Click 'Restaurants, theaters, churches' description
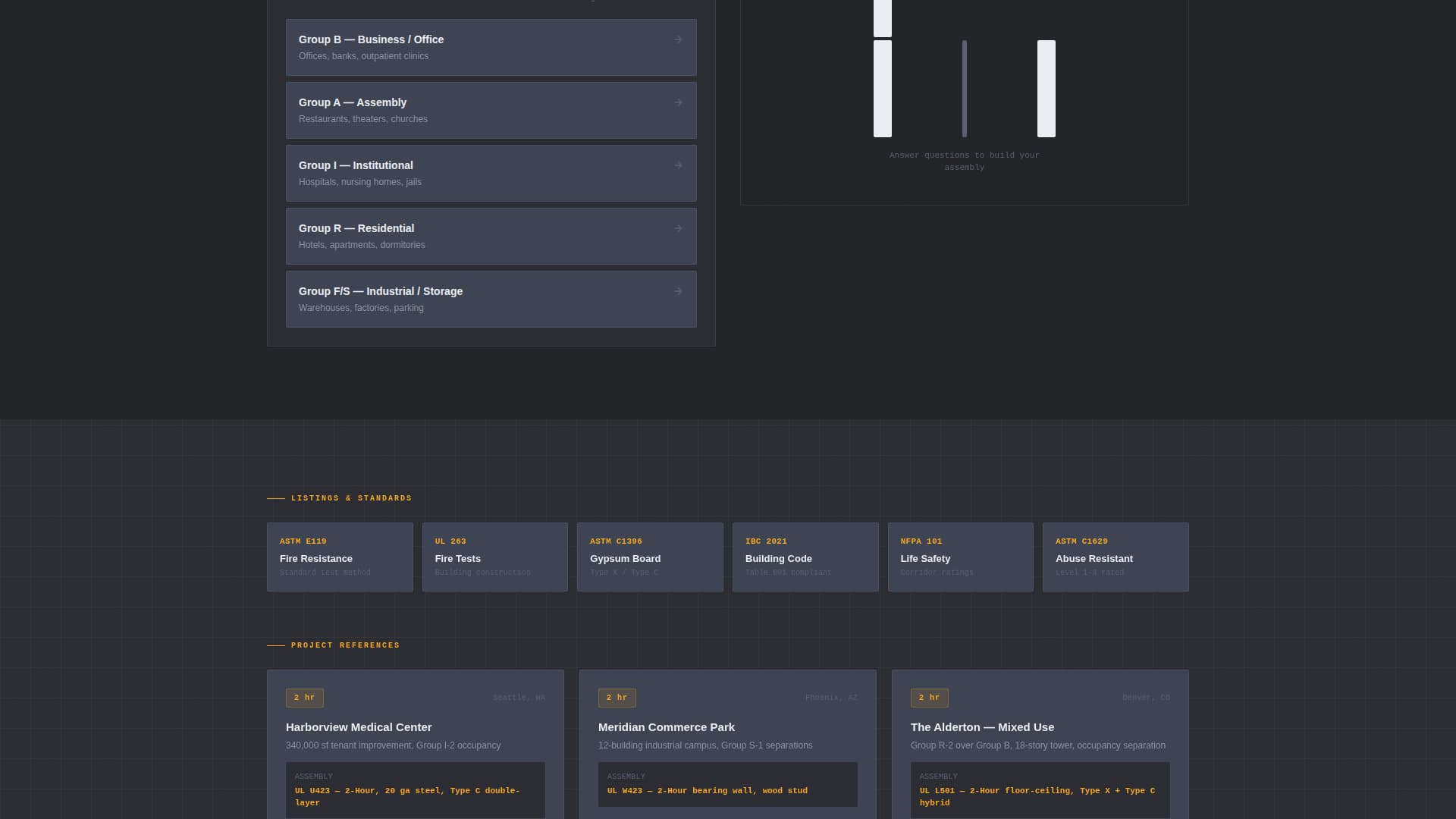The image size is (1456, 819). click(x=363, y=119)
